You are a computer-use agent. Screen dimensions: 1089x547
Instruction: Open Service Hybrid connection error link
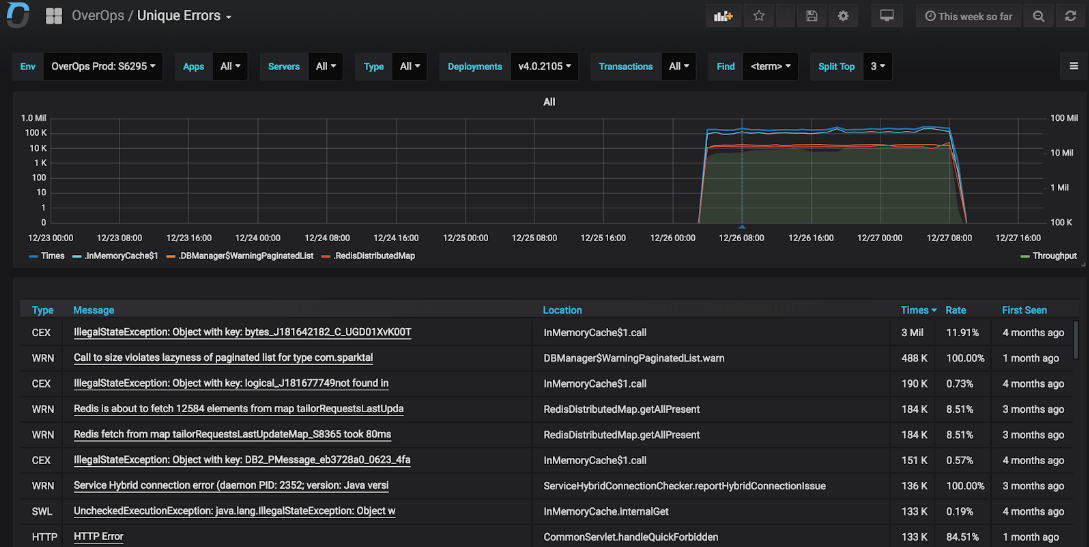(x=231, y=486)
